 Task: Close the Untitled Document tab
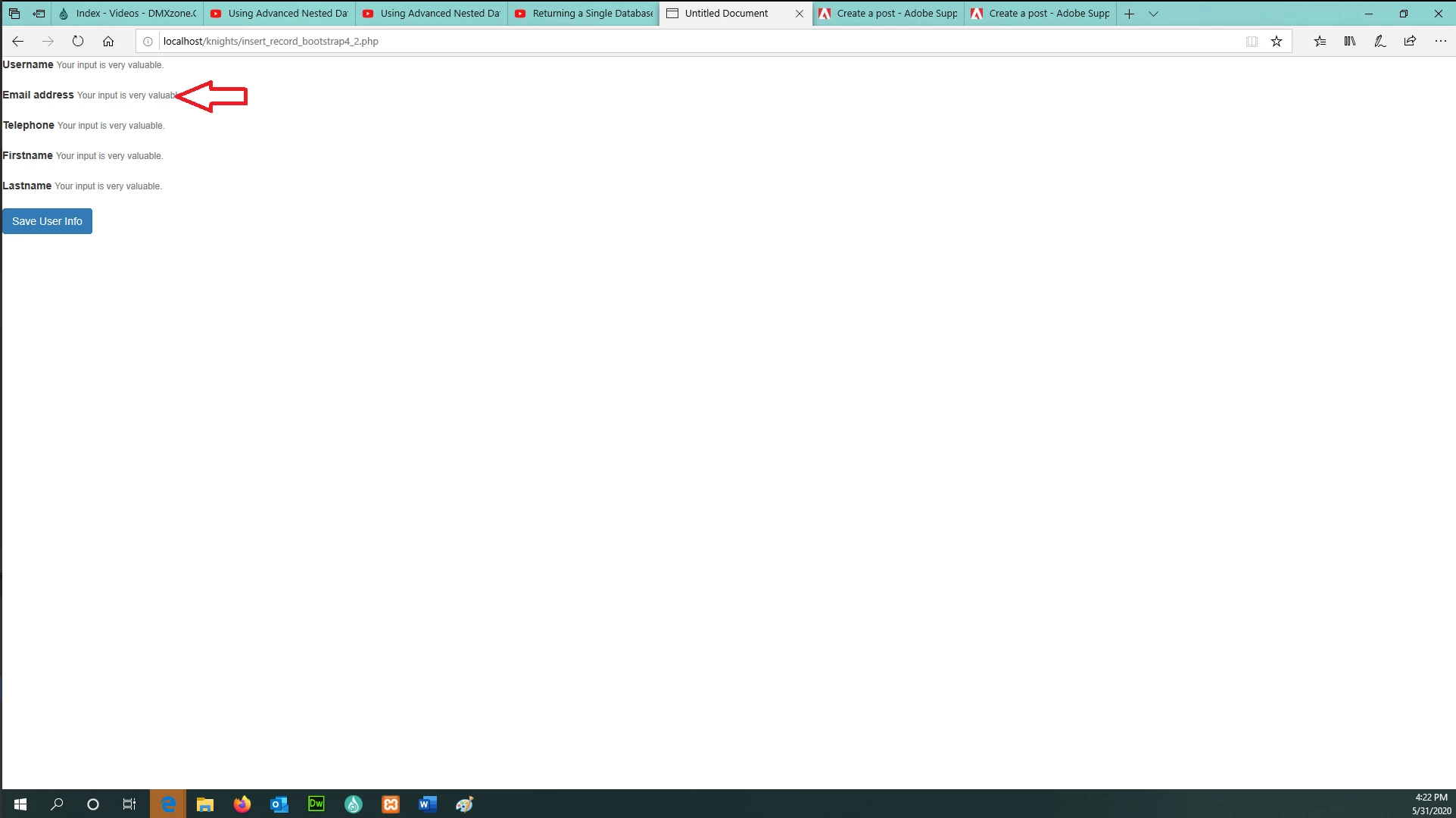(x=800, y=14)
